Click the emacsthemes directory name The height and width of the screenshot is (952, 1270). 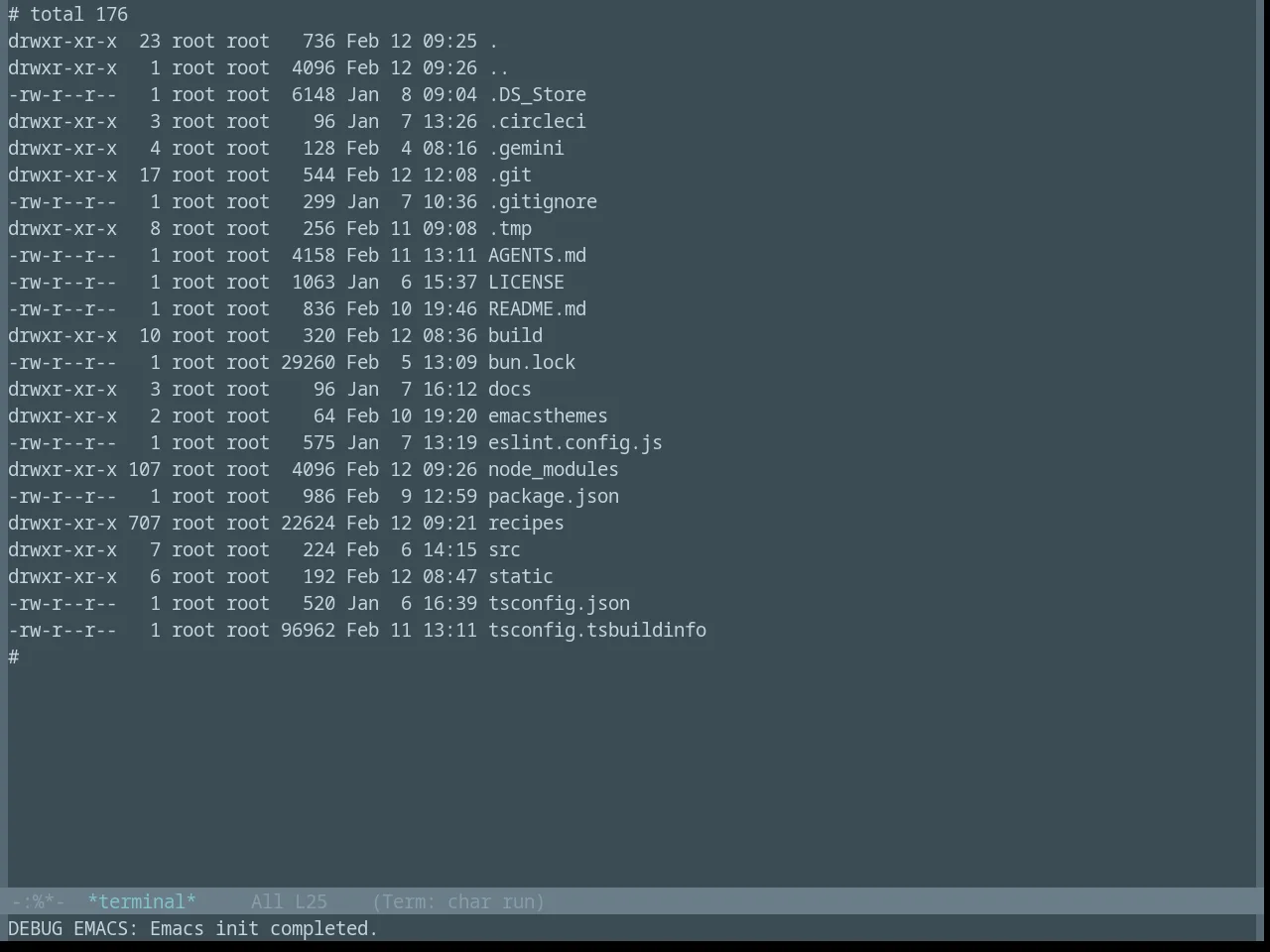(x=548, y=416)
